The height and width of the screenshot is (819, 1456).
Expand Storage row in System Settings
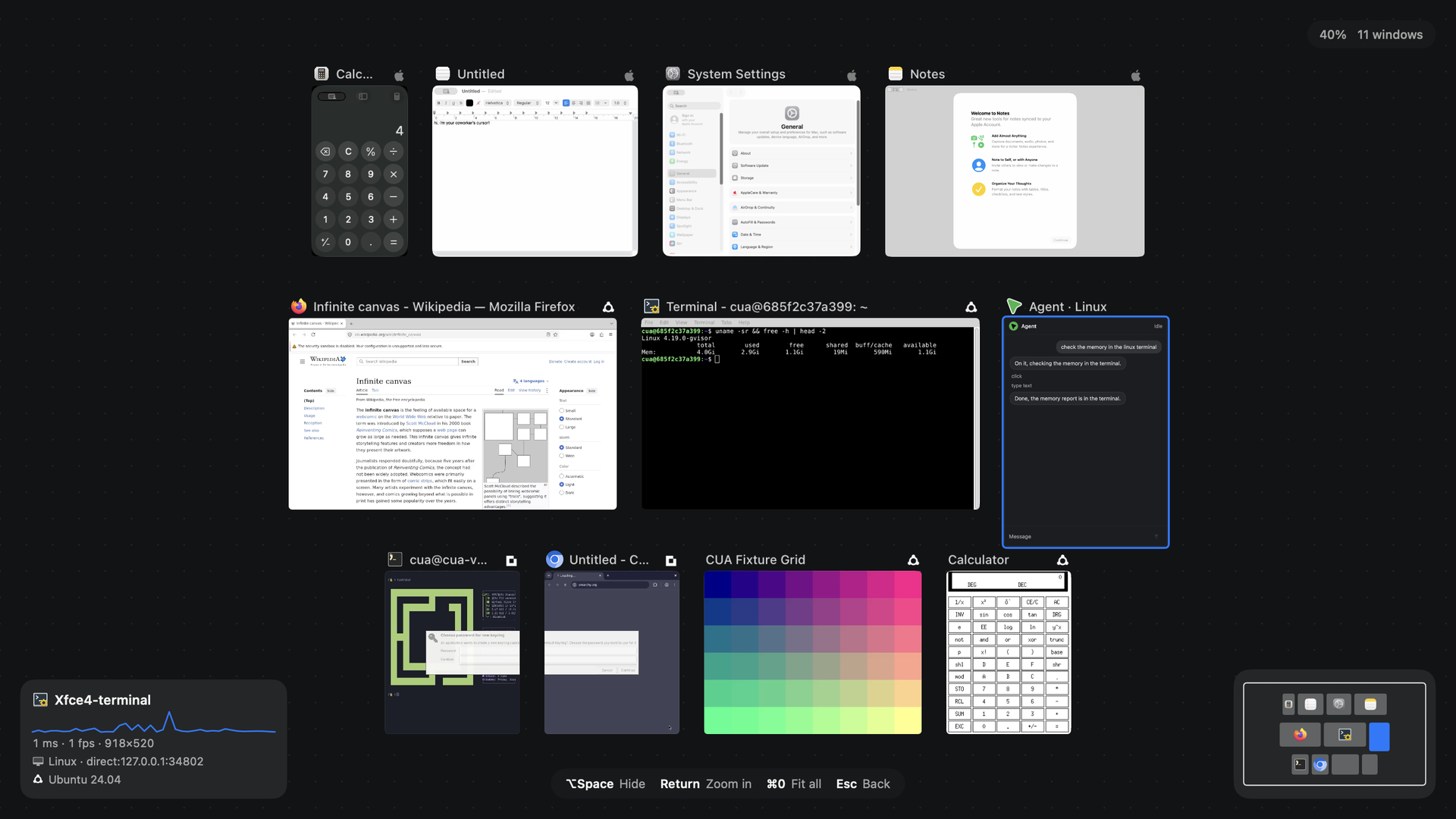tap(792, 178)
